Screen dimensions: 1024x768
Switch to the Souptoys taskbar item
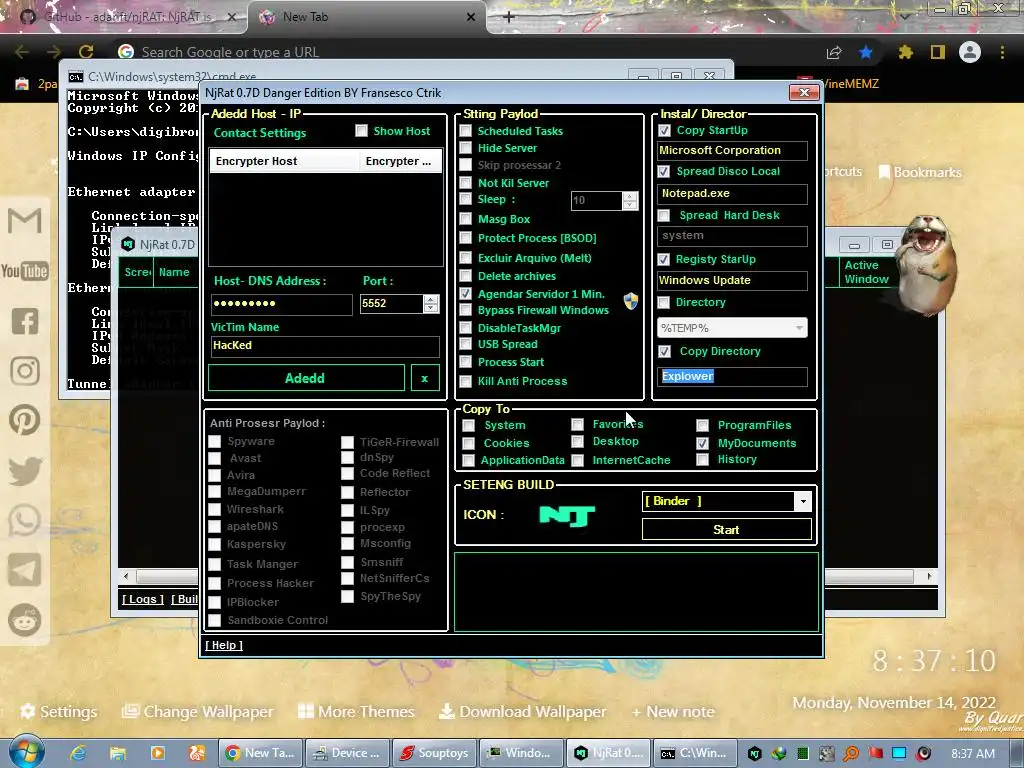pyautogui.click(x=434, y=753)
